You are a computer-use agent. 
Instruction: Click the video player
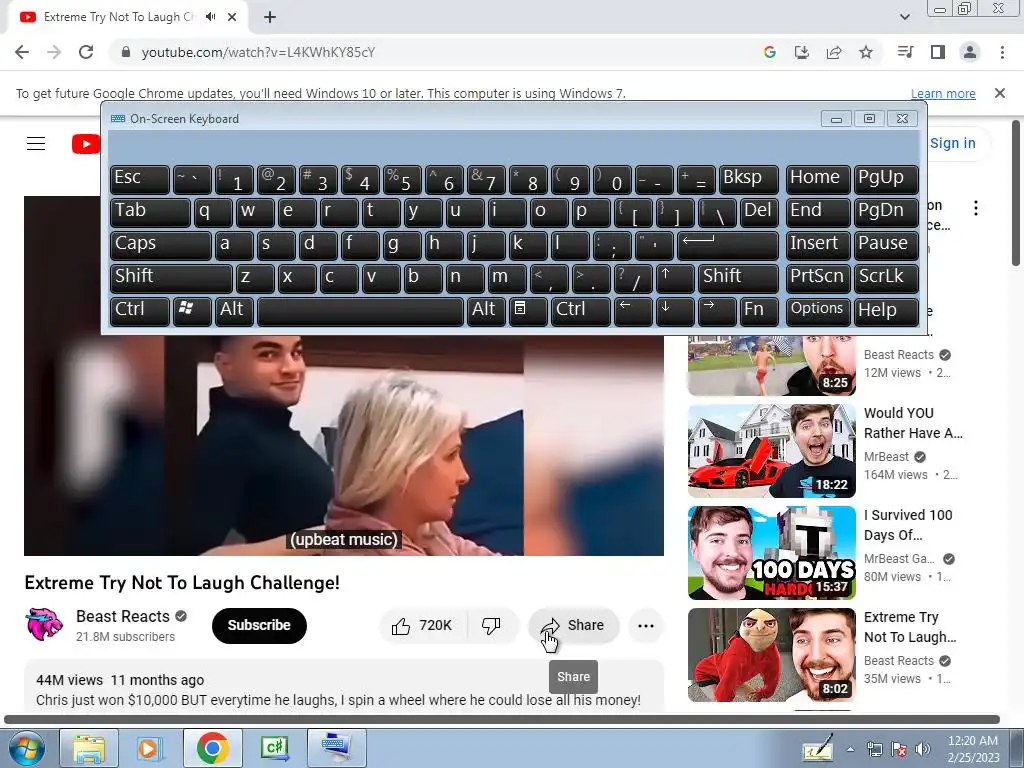coord(344,444)
